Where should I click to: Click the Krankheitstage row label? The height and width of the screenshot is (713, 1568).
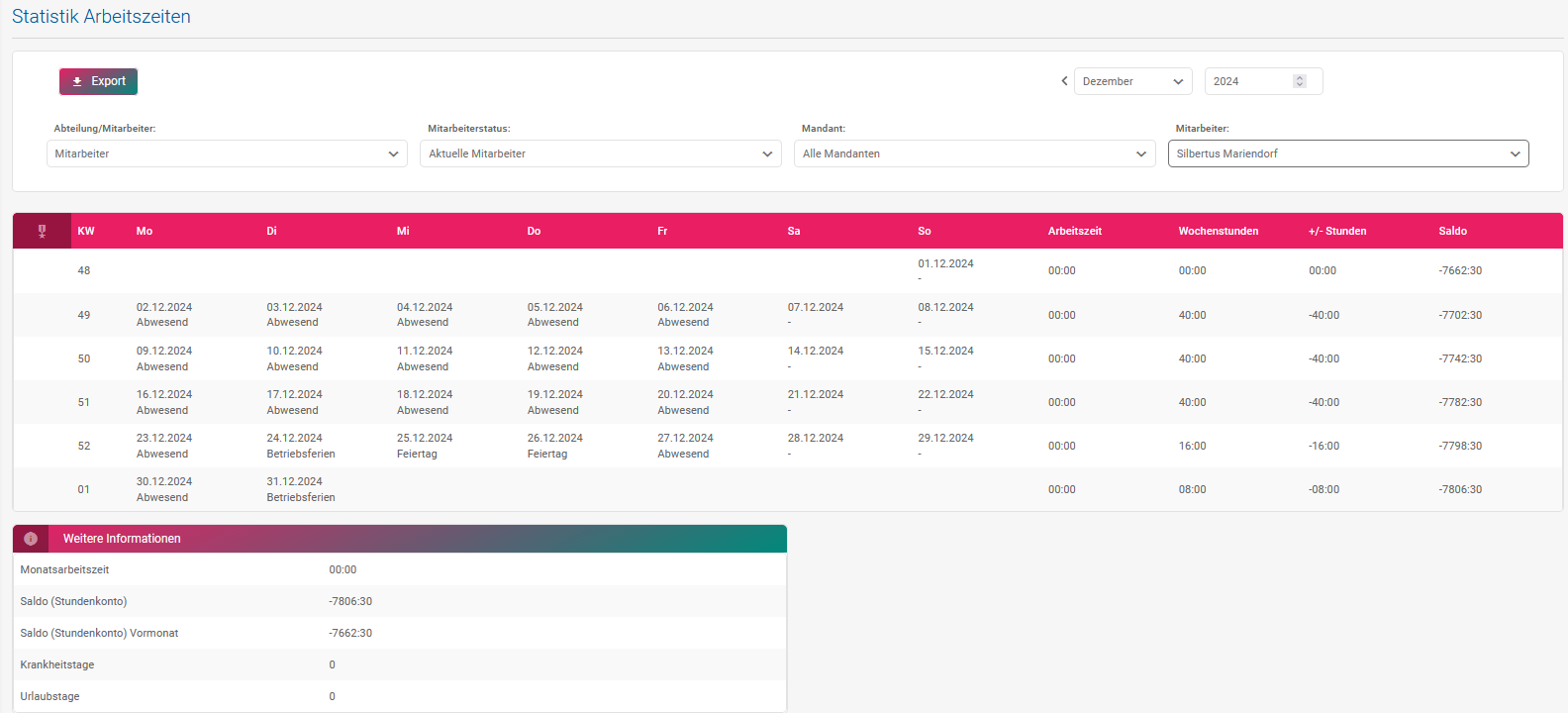click(x=57, y=664)
